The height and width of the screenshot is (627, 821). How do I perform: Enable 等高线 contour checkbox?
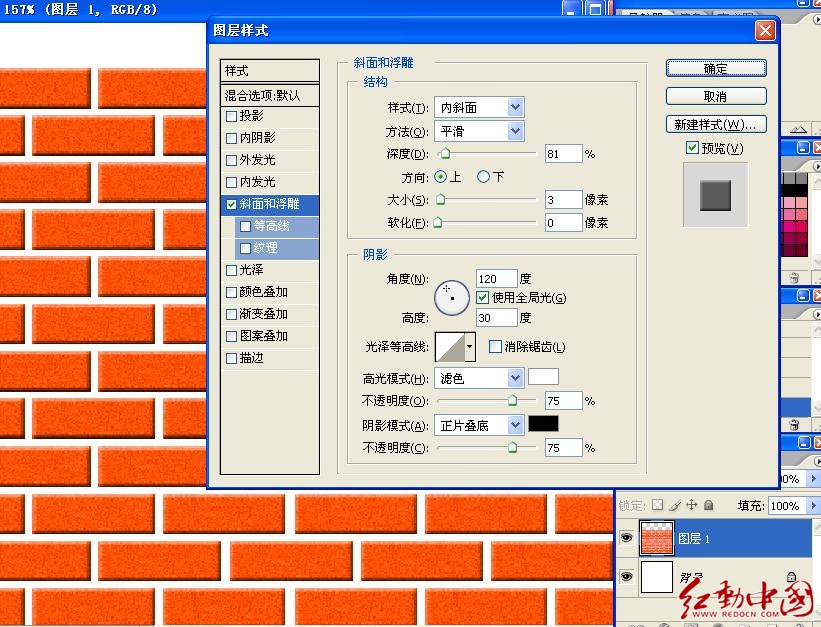[x=245, y=226]
